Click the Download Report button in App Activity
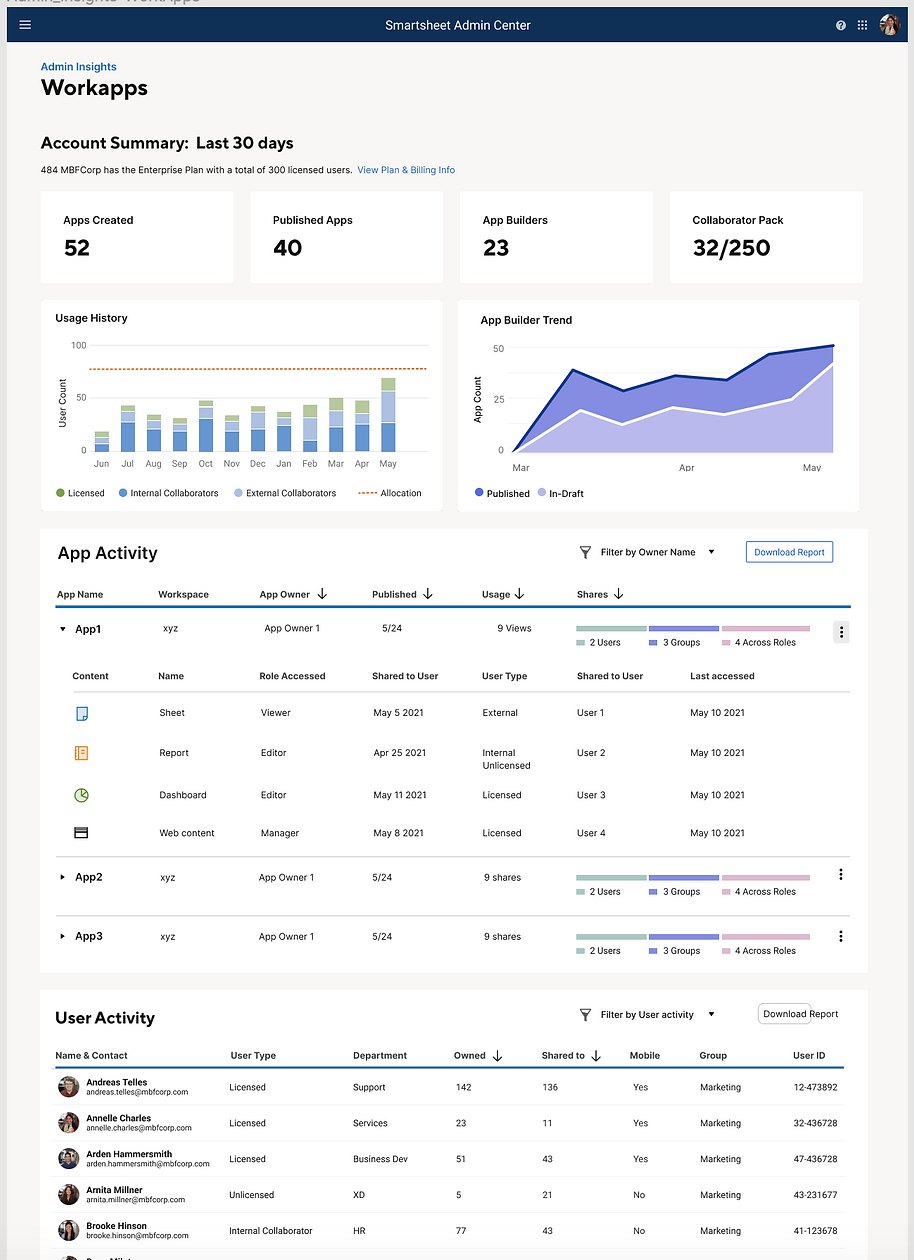The height and width of the screenshot is (1260, 914). [789, 551]
